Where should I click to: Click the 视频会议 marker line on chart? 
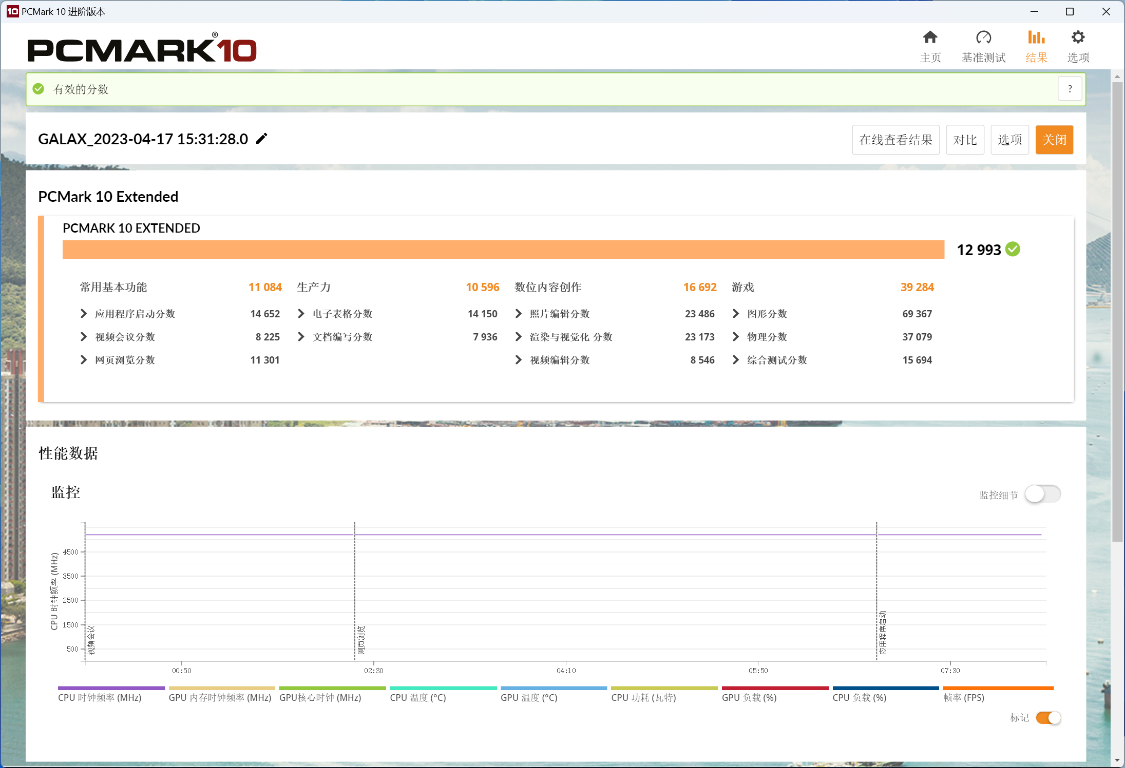pos(85,591)
